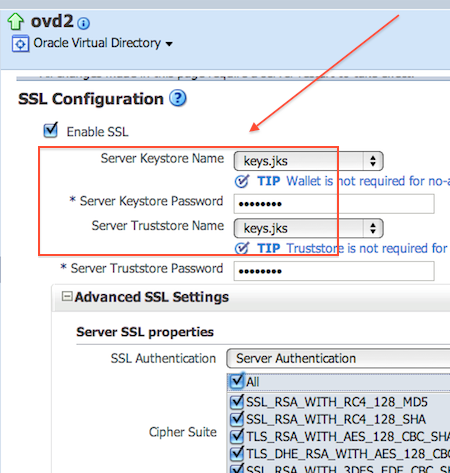Toggle SSL_RSA_WITH_RC4_128_SHA cipher checkbox
The height and width of the screenshot is (473, 450).
(237, 419)
